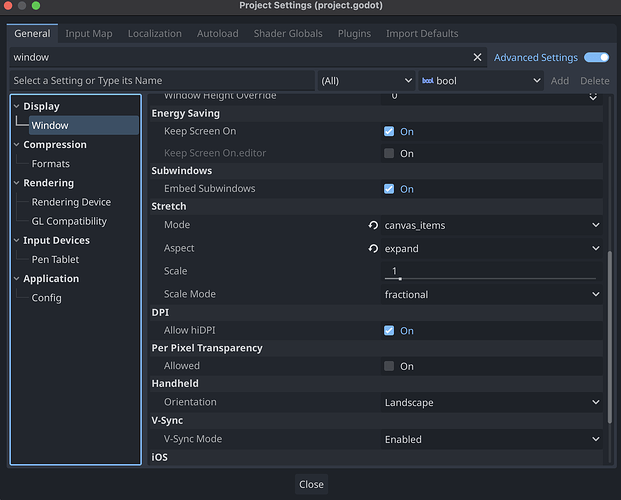Click the V-Sync Mode property label
621x500 pixels.
(193, 439)
